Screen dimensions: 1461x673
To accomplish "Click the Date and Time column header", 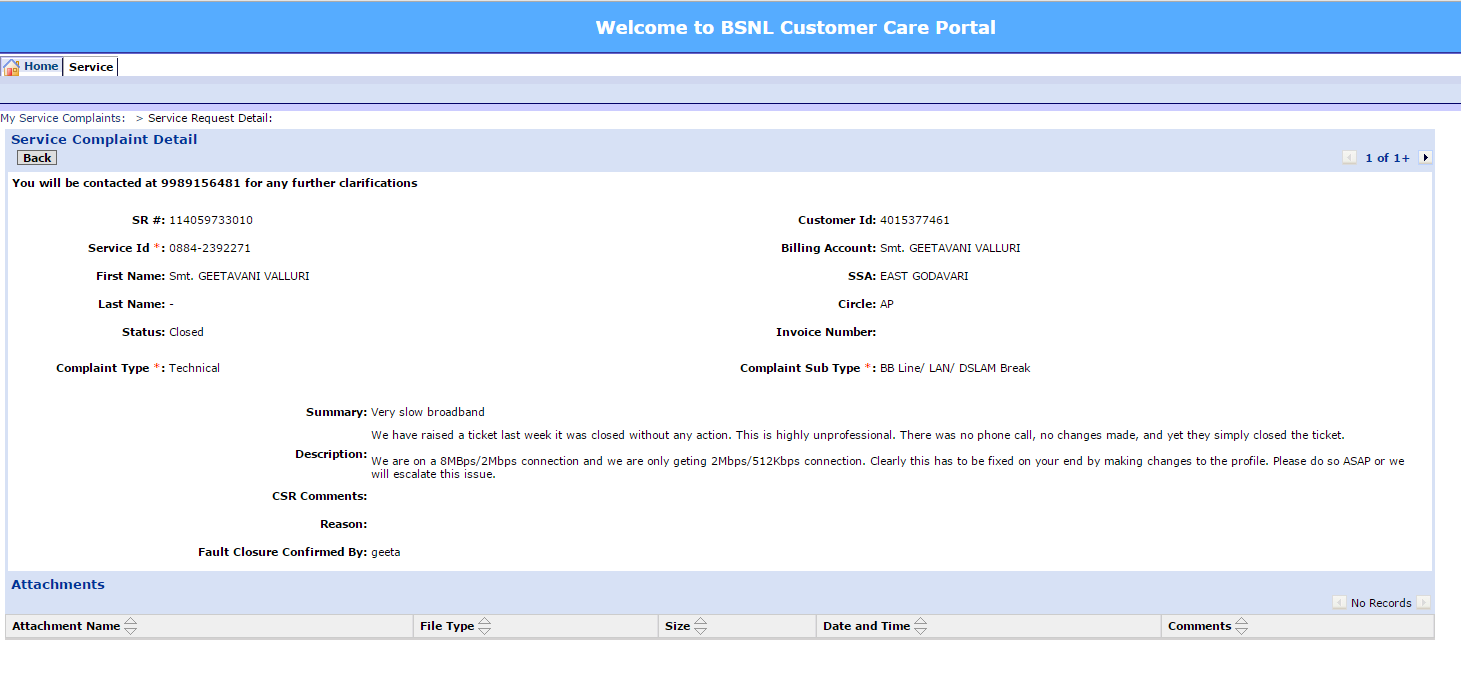I will pyautogui.click(x=866, y=626).
